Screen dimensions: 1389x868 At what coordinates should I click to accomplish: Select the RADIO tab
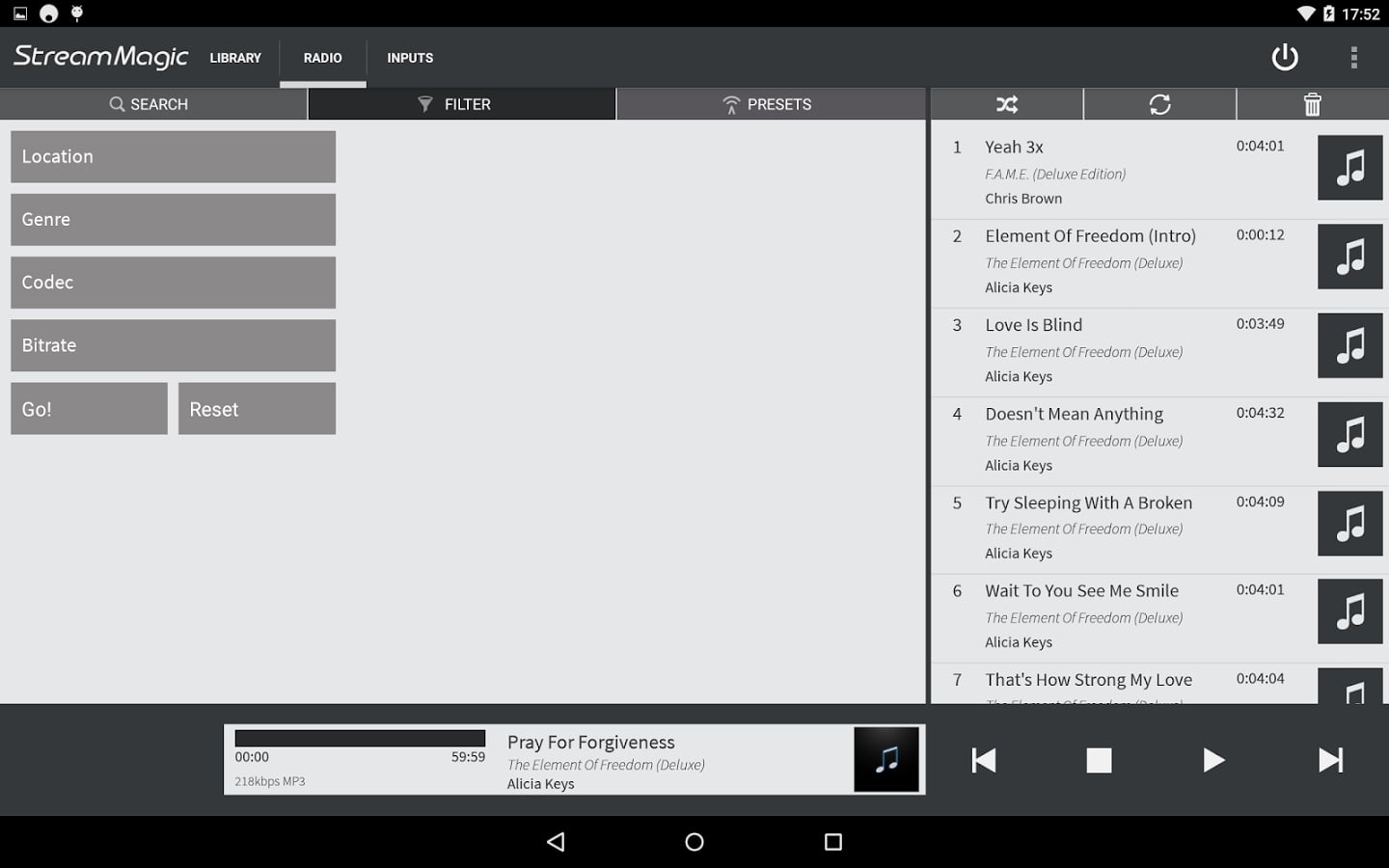323,58
